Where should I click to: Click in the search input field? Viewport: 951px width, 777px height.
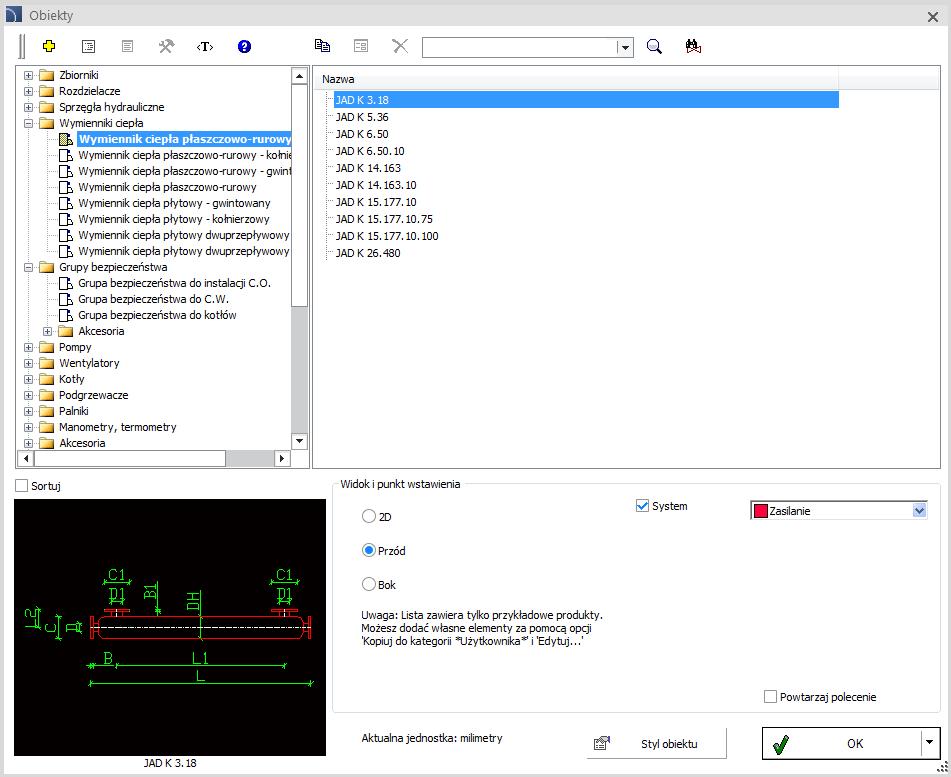pos(520,47)
